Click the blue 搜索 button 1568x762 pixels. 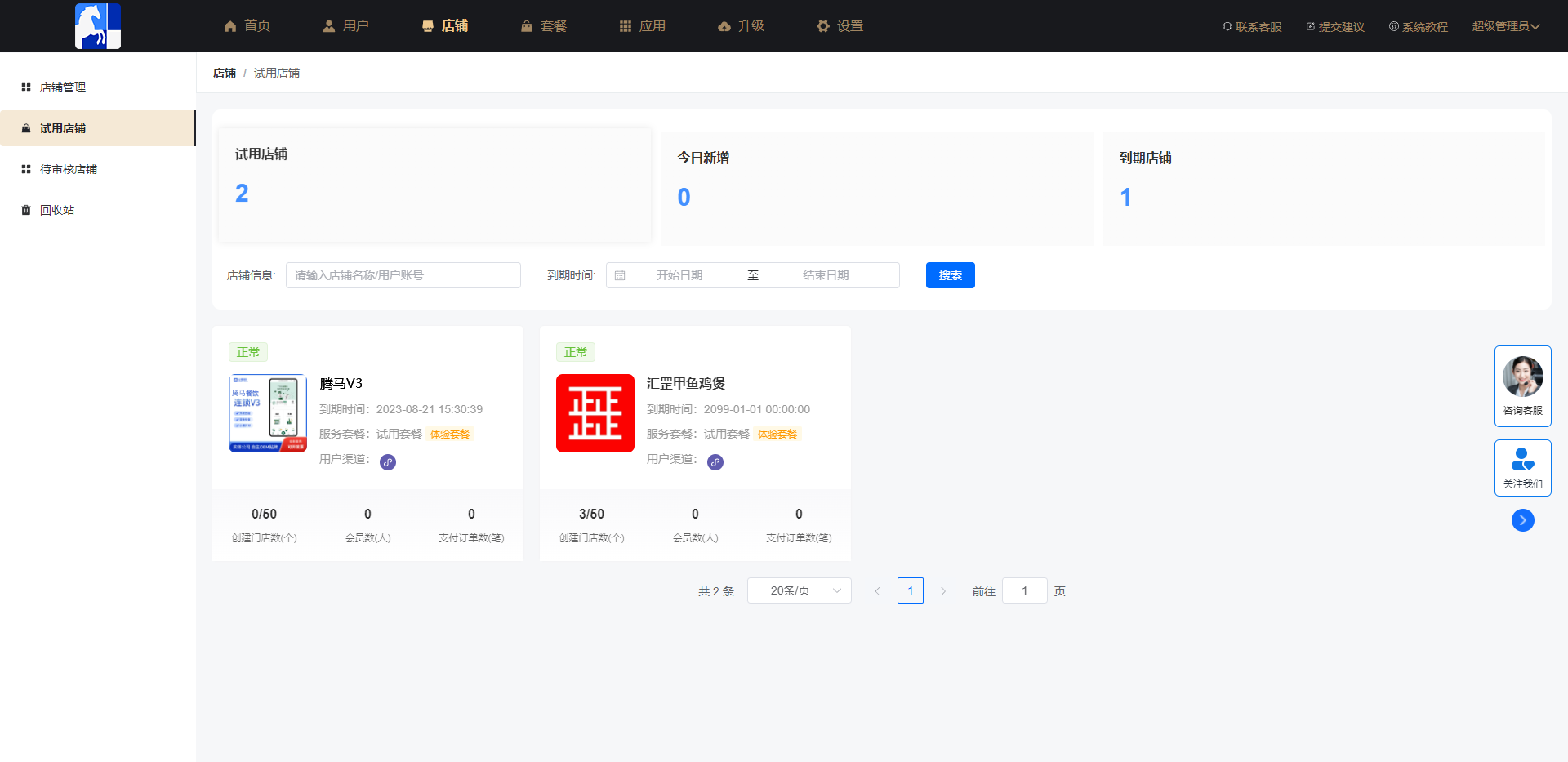951,275
